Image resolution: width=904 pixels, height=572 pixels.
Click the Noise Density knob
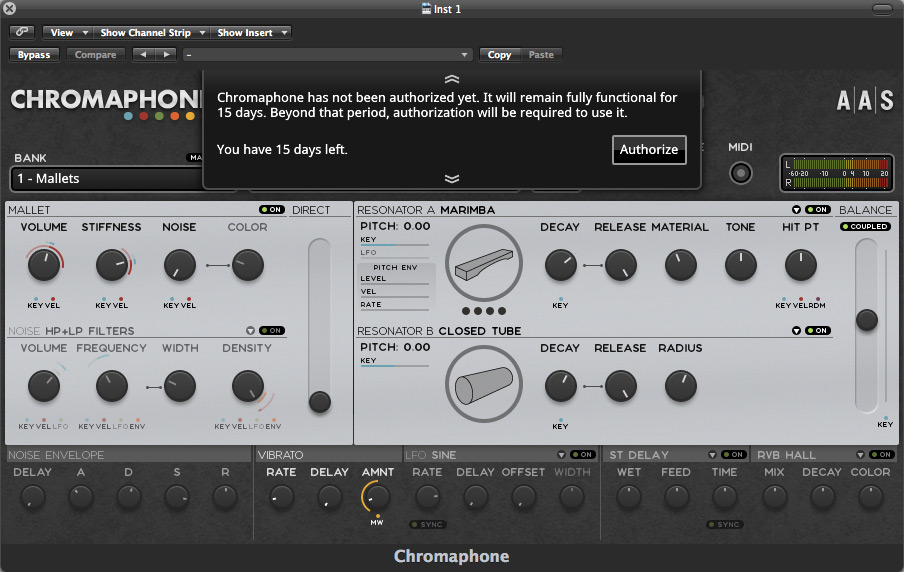(247, 386)
